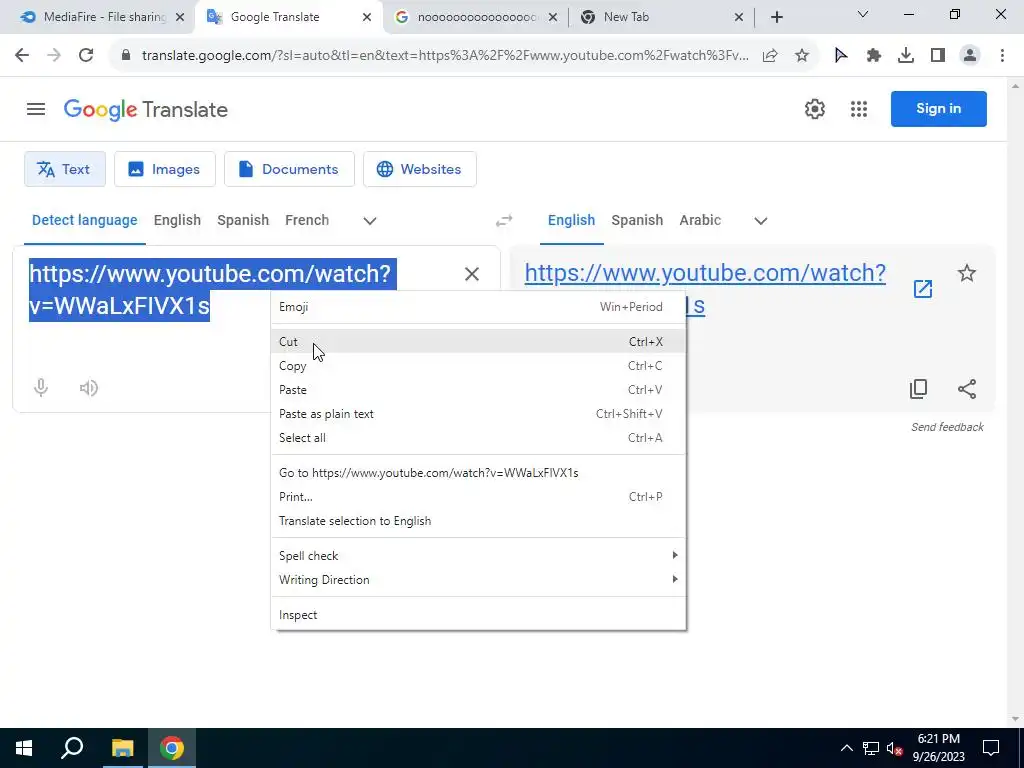This screenshot has width=1024, height=768.
Task: Open tab search chevron in title bar
Action: point(863,14)
